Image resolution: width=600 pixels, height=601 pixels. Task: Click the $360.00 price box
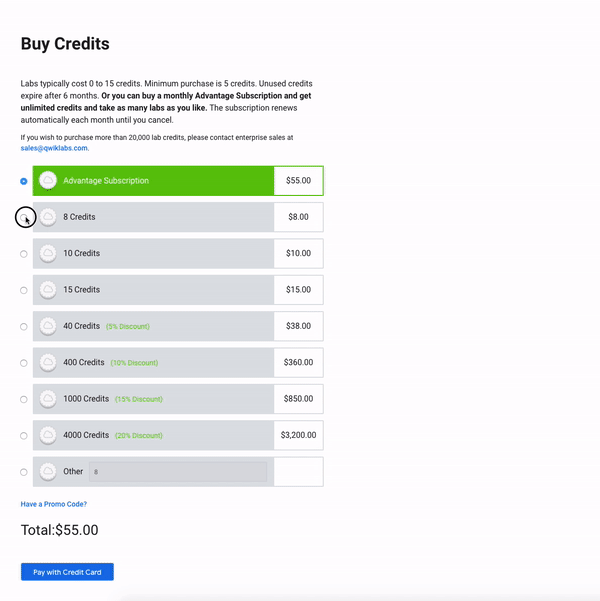(298, 363)
